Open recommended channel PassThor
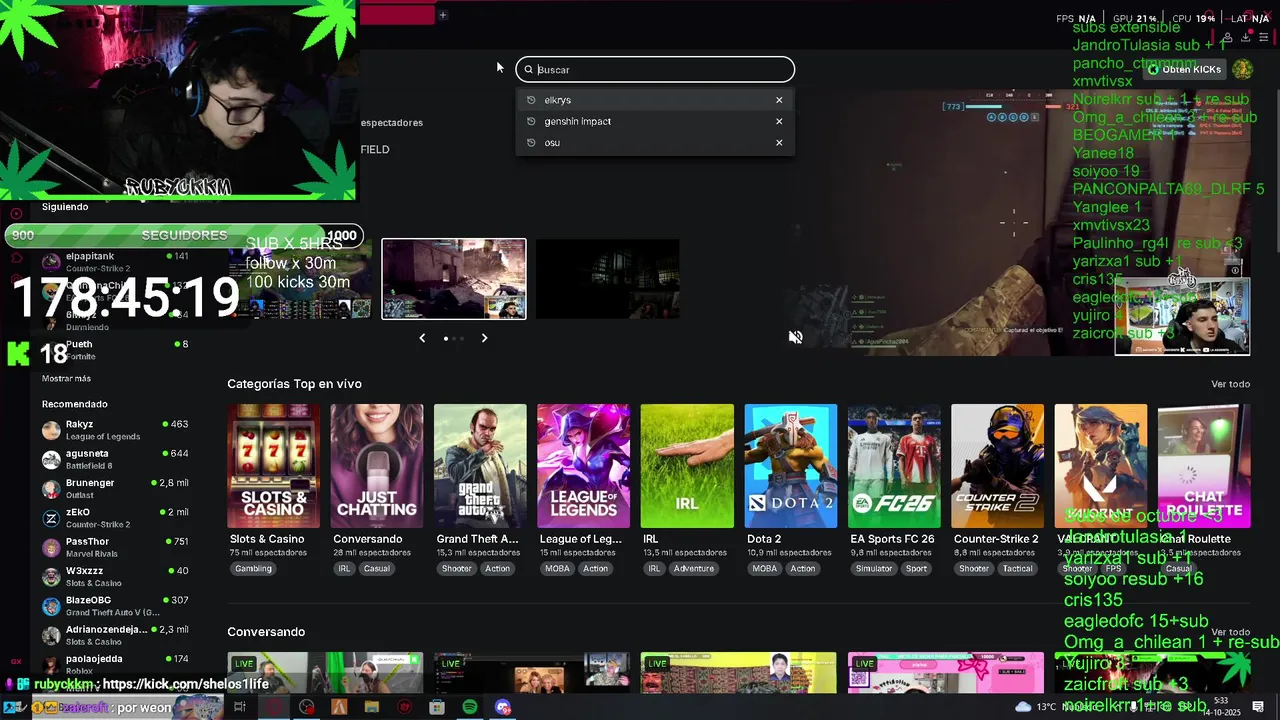1280x720 pixels. pos(115,547)
